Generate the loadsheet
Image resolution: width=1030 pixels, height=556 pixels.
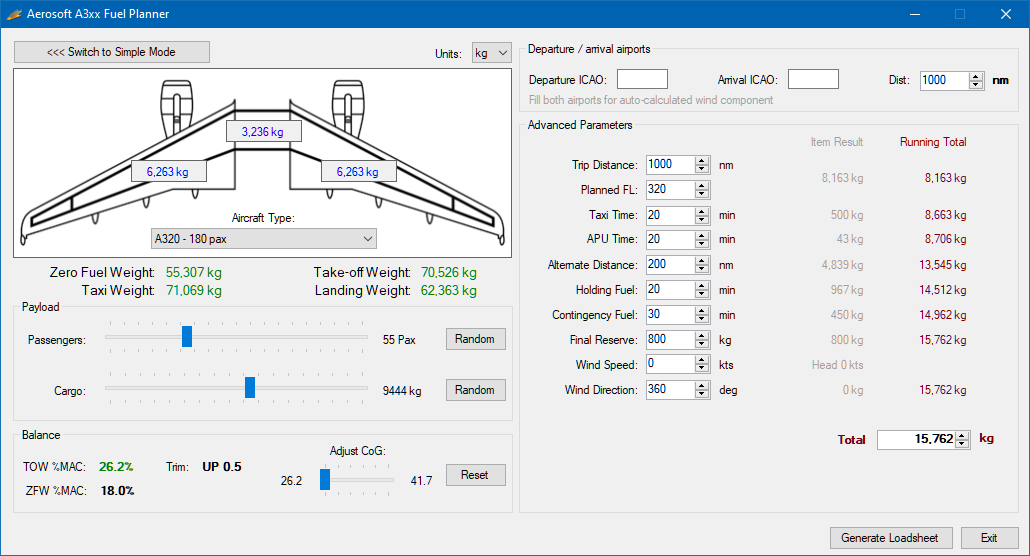[890, 538]
